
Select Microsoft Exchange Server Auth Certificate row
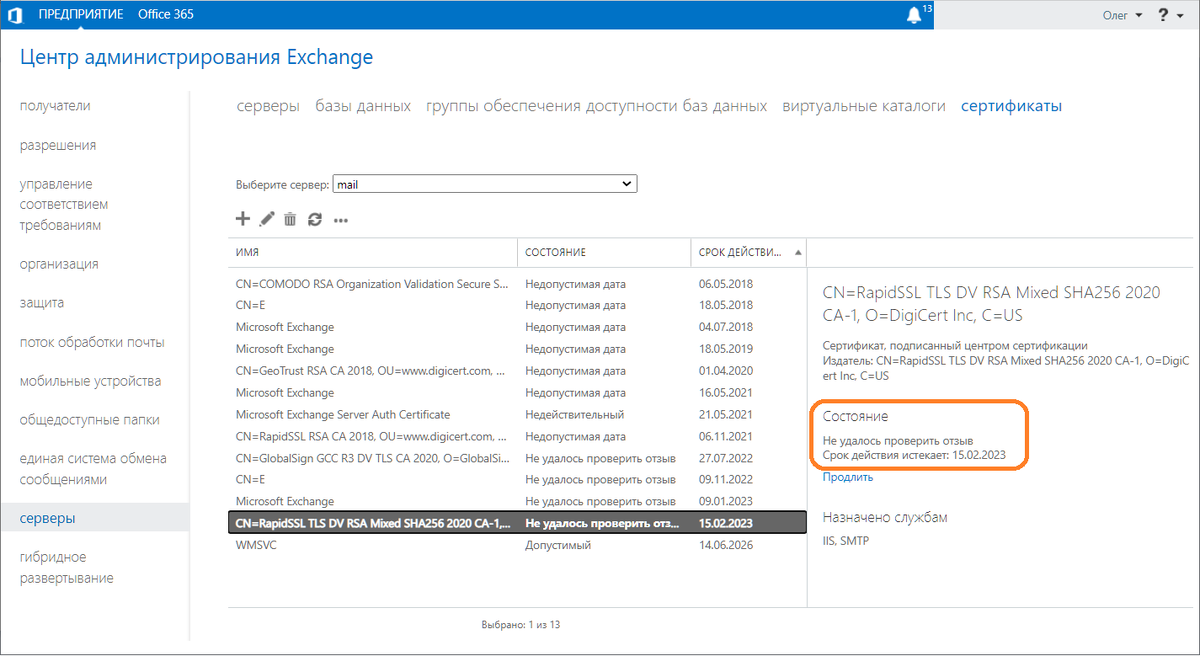pyautogui.click(x=517, y=414)
